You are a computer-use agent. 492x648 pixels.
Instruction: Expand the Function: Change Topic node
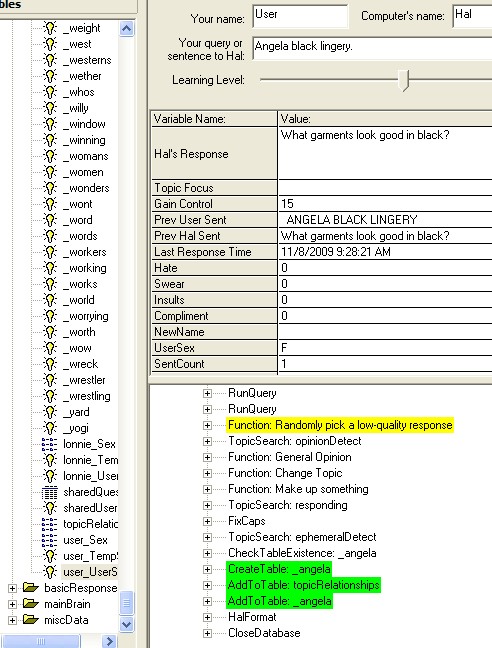207,474
